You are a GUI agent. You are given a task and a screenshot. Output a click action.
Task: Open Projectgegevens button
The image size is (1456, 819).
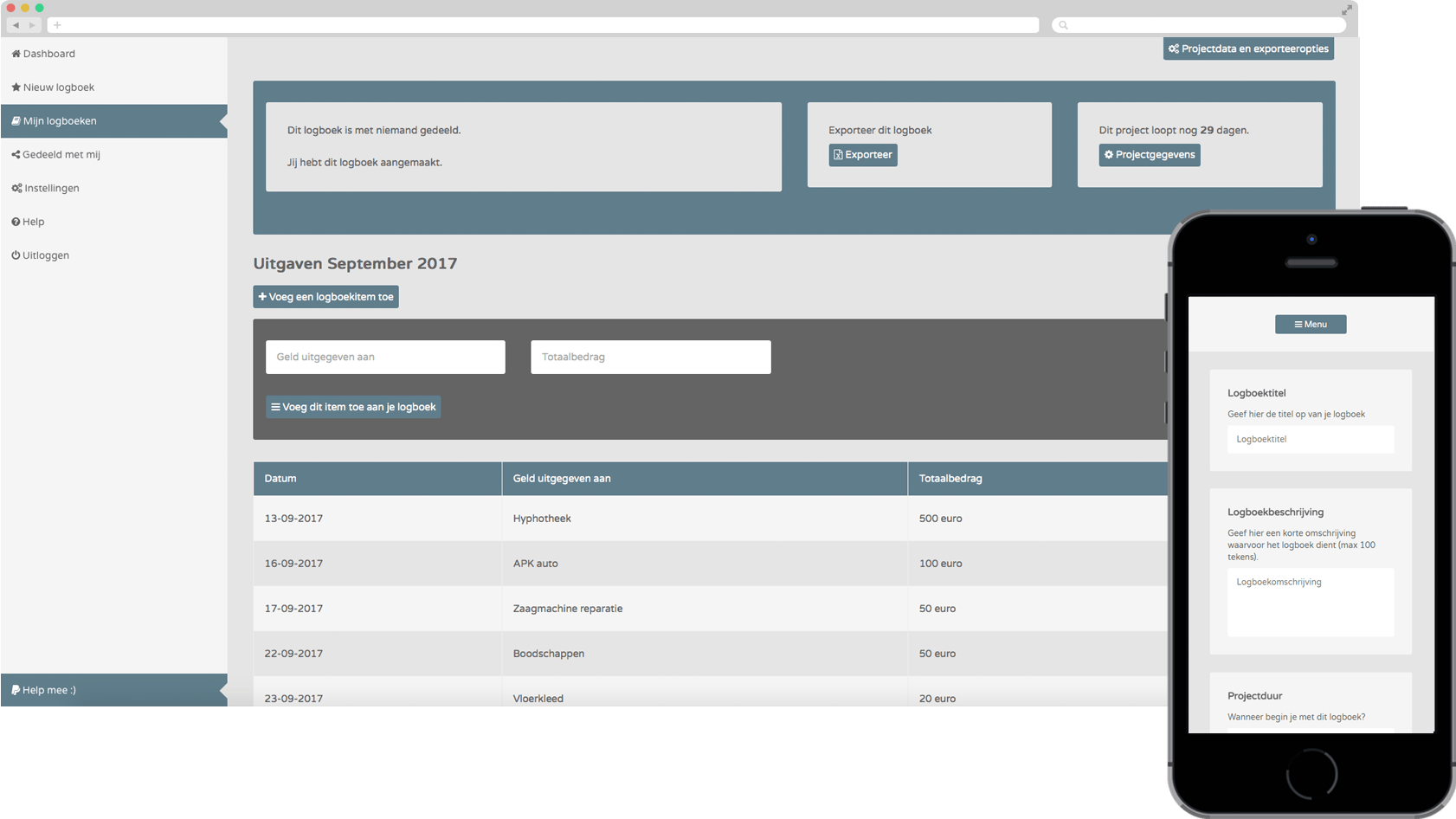point(1150,155)
